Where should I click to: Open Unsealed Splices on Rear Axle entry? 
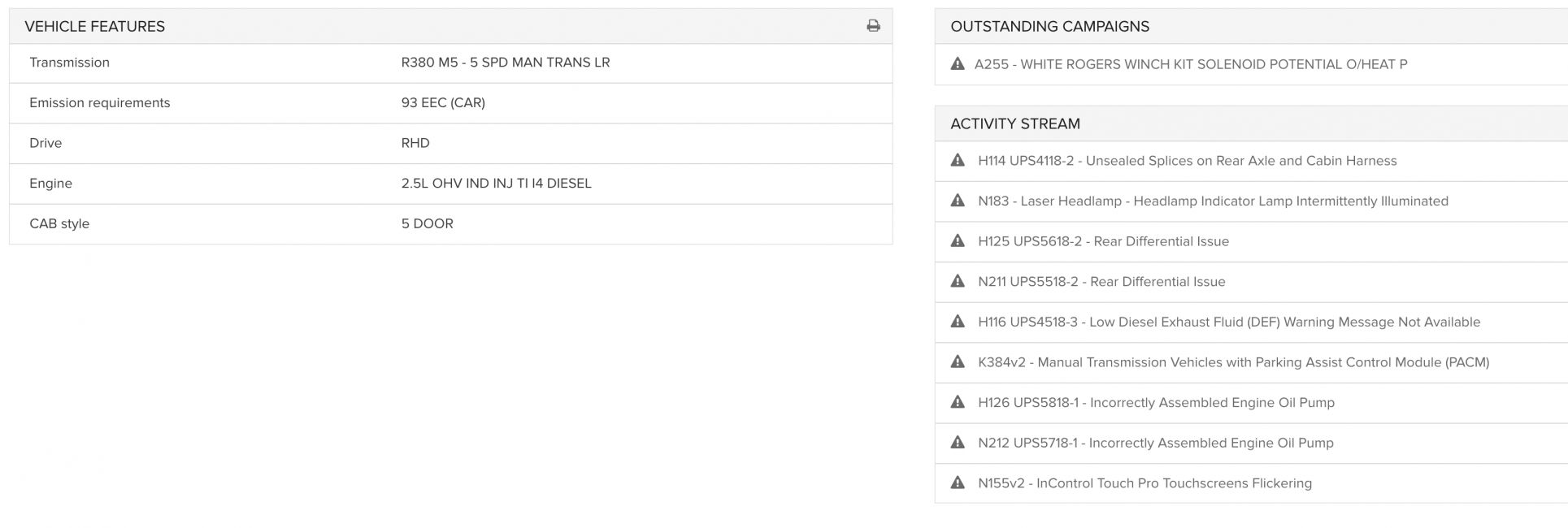[1188, 161]
